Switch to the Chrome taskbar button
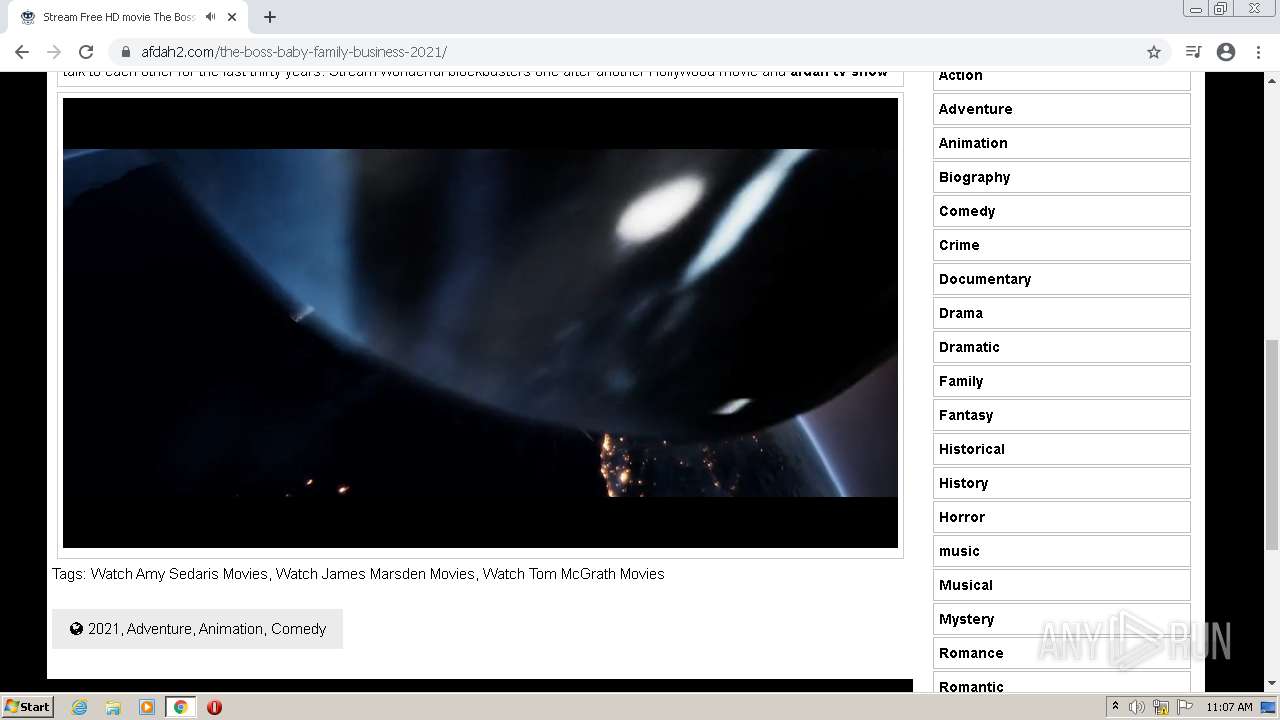This screenshot has height=720, width=1280. pos(181,707)
